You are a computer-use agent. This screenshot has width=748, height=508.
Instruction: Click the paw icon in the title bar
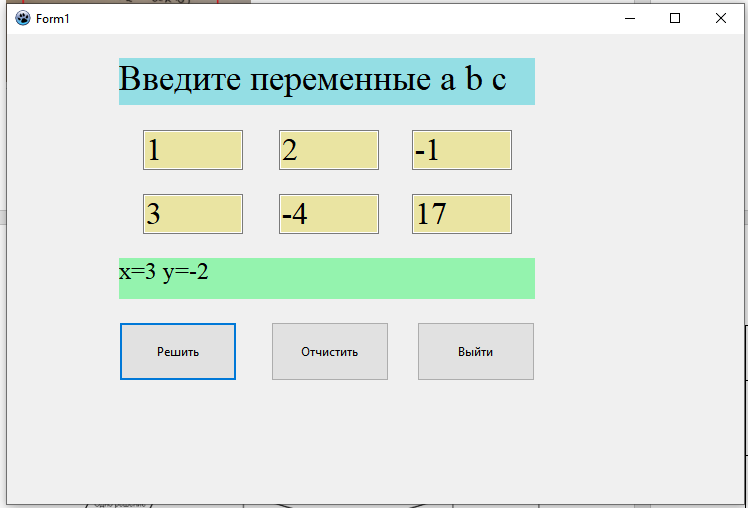[22, 19]
